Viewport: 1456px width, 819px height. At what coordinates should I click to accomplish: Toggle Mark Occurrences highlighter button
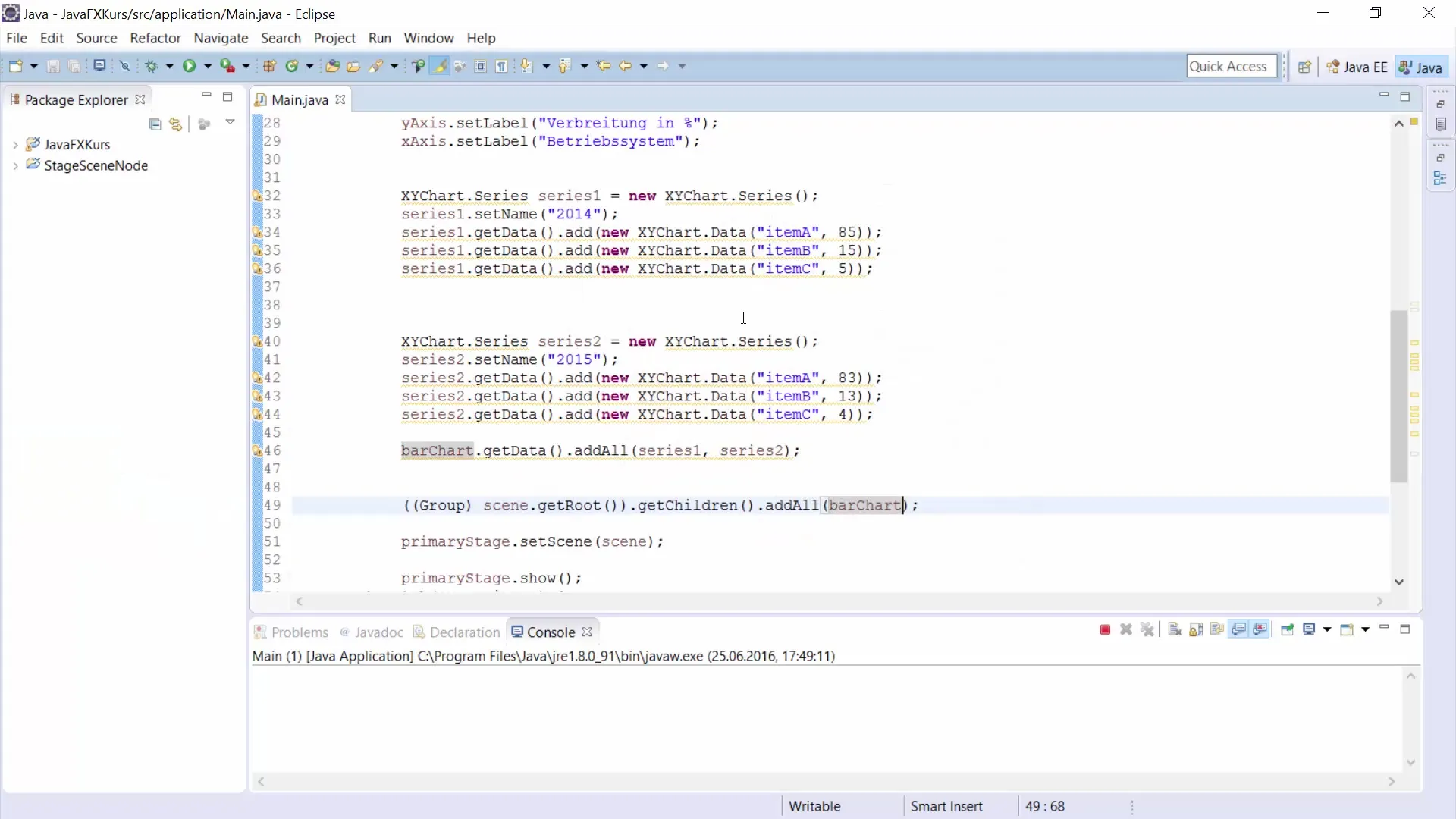tap(439, 66)
